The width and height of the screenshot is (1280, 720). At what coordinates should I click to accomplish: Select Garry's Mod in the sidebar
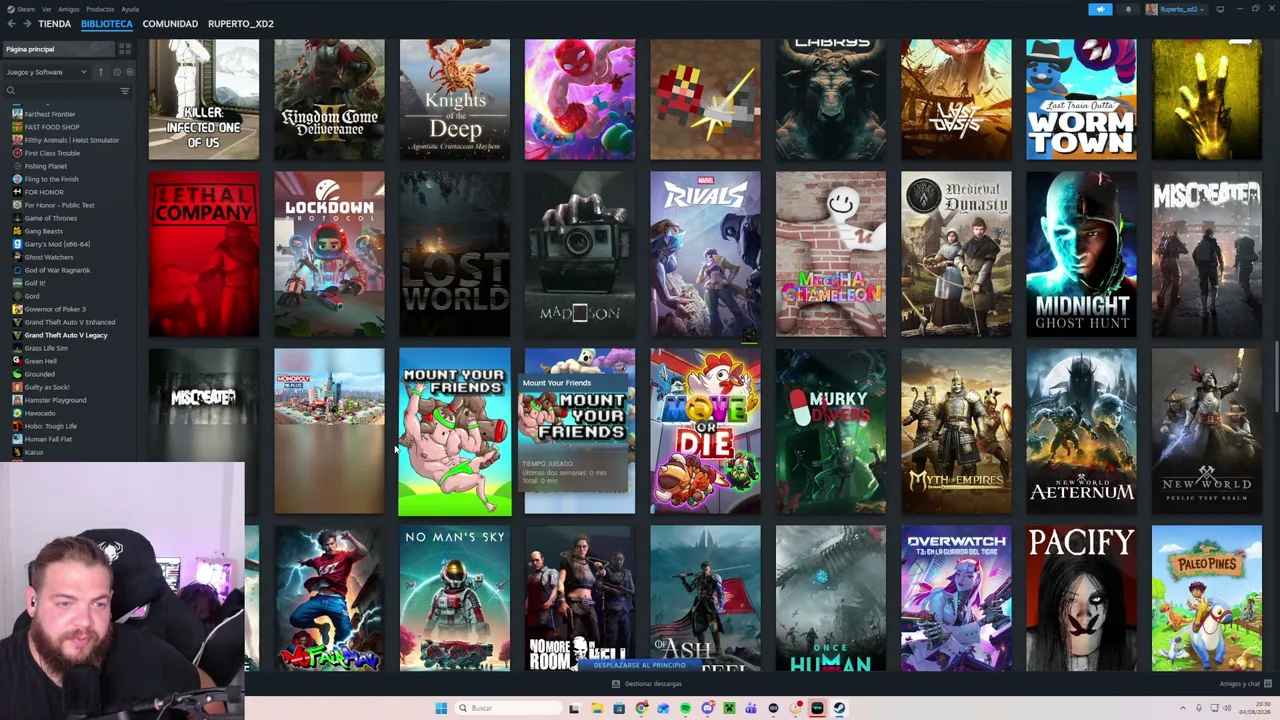click(57, 244)
